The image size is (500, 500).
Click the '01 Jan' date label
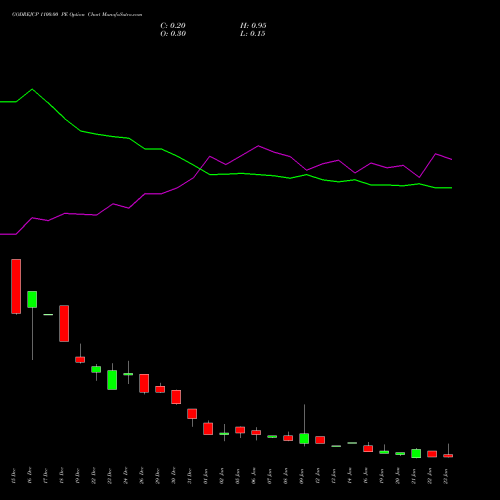206,476
